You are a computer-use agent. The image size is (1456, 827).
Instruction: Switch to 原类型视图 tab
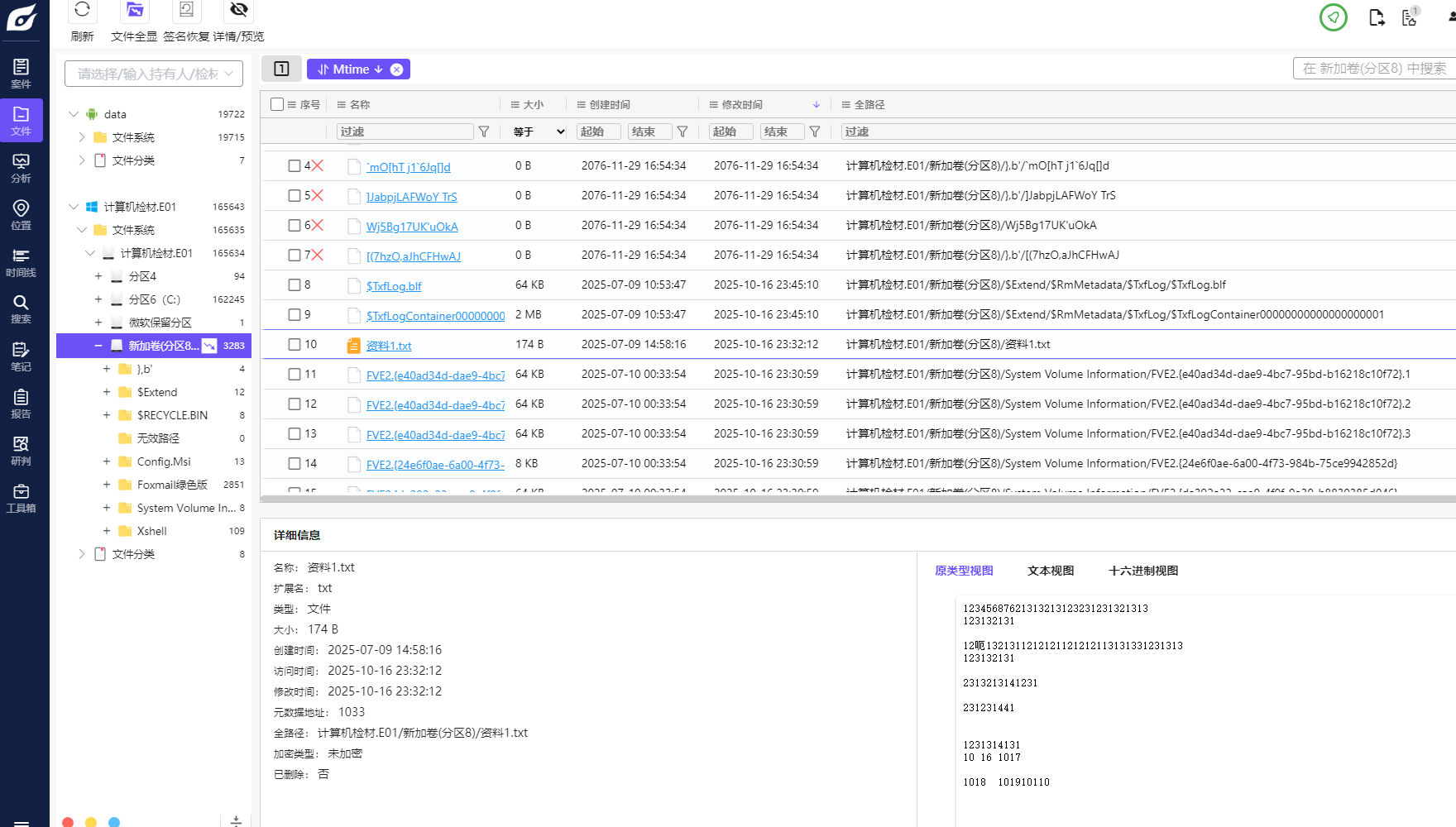pyautogui.click(x=964, y=571)
